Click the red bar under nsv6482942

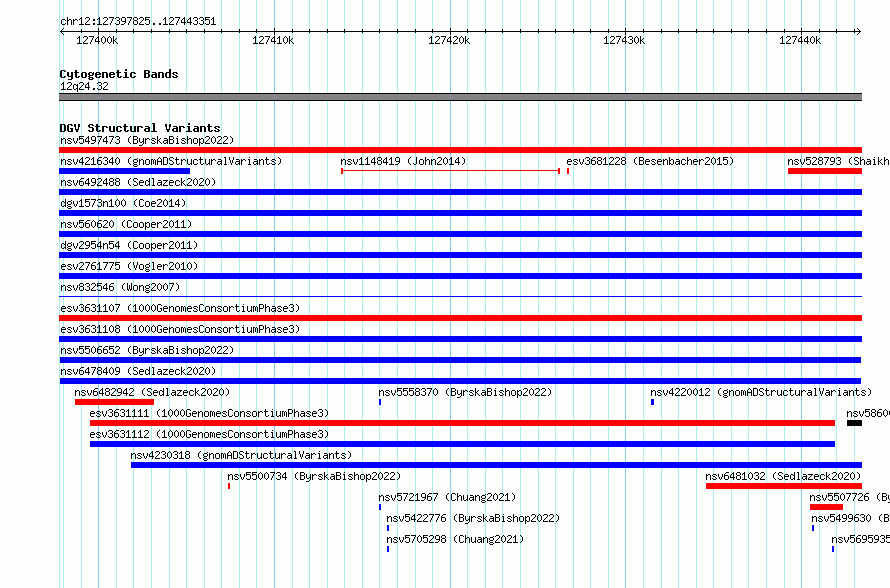click(x=114, y=402)
